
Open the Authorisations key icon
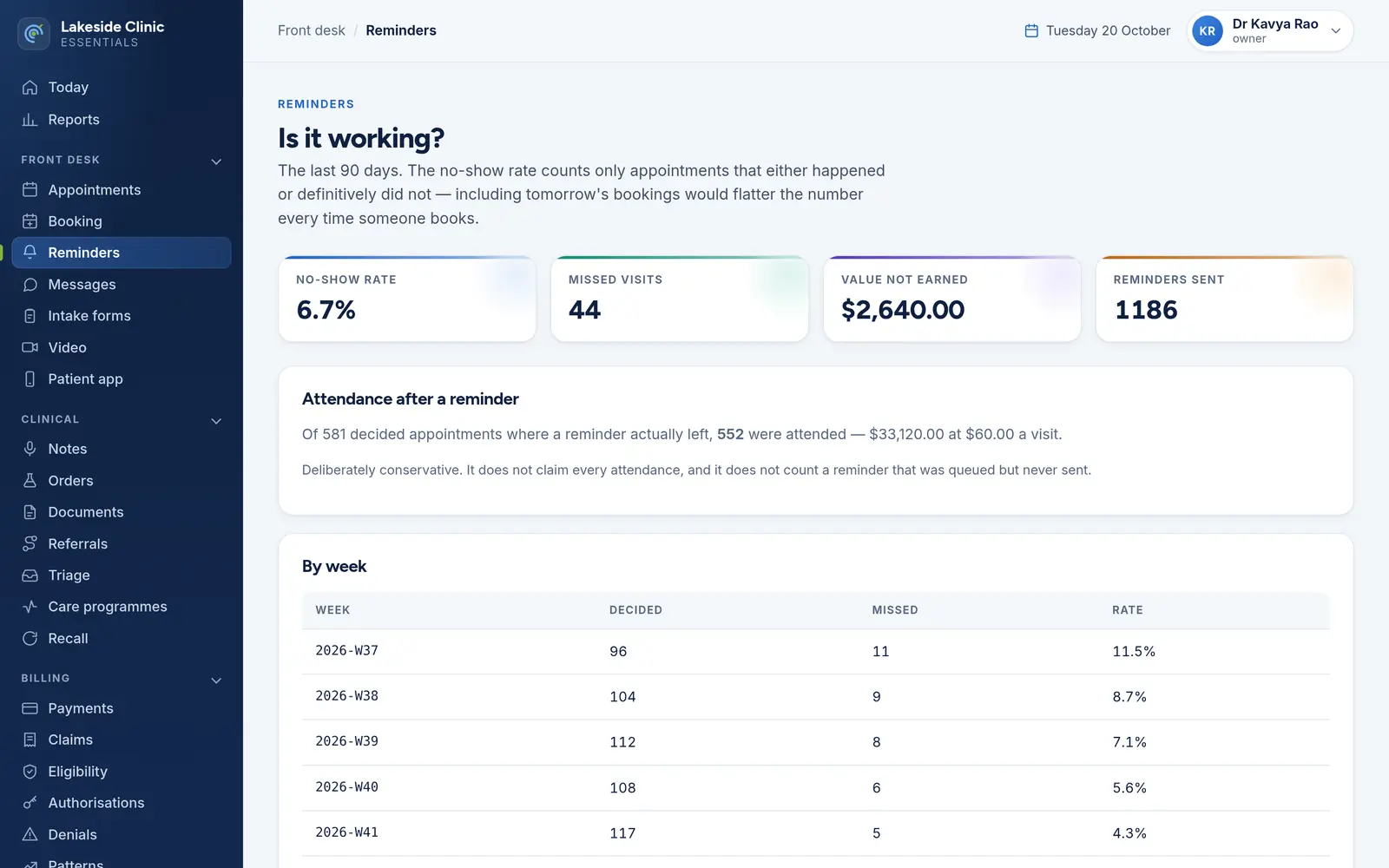30,803
